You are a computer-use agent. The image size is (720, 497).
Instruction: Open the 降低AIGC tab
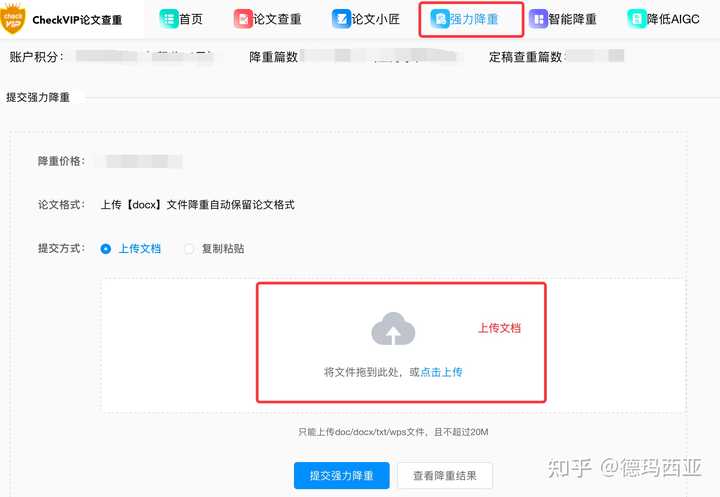664,19
